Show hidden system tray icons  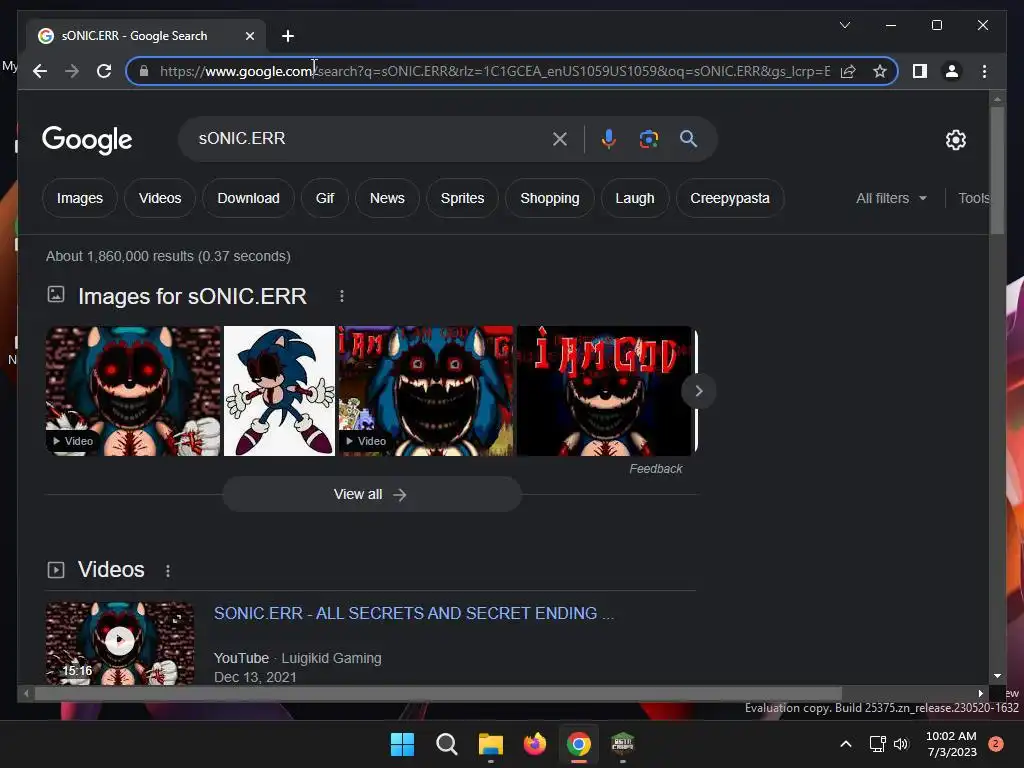(x=846, y=744)
